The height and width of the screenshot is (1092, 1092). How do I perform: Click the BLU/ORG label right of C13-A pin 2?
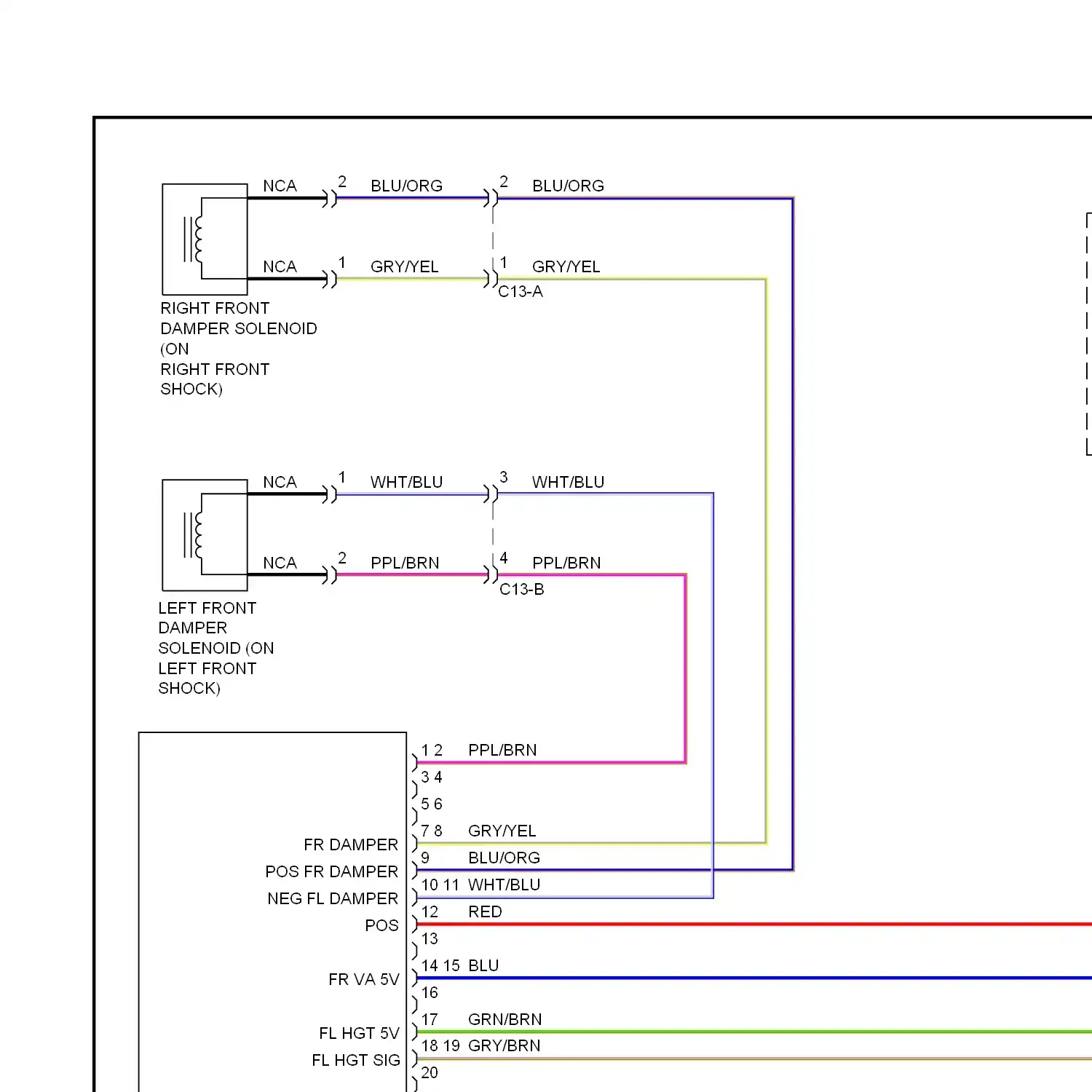click(x=568, y=186)
